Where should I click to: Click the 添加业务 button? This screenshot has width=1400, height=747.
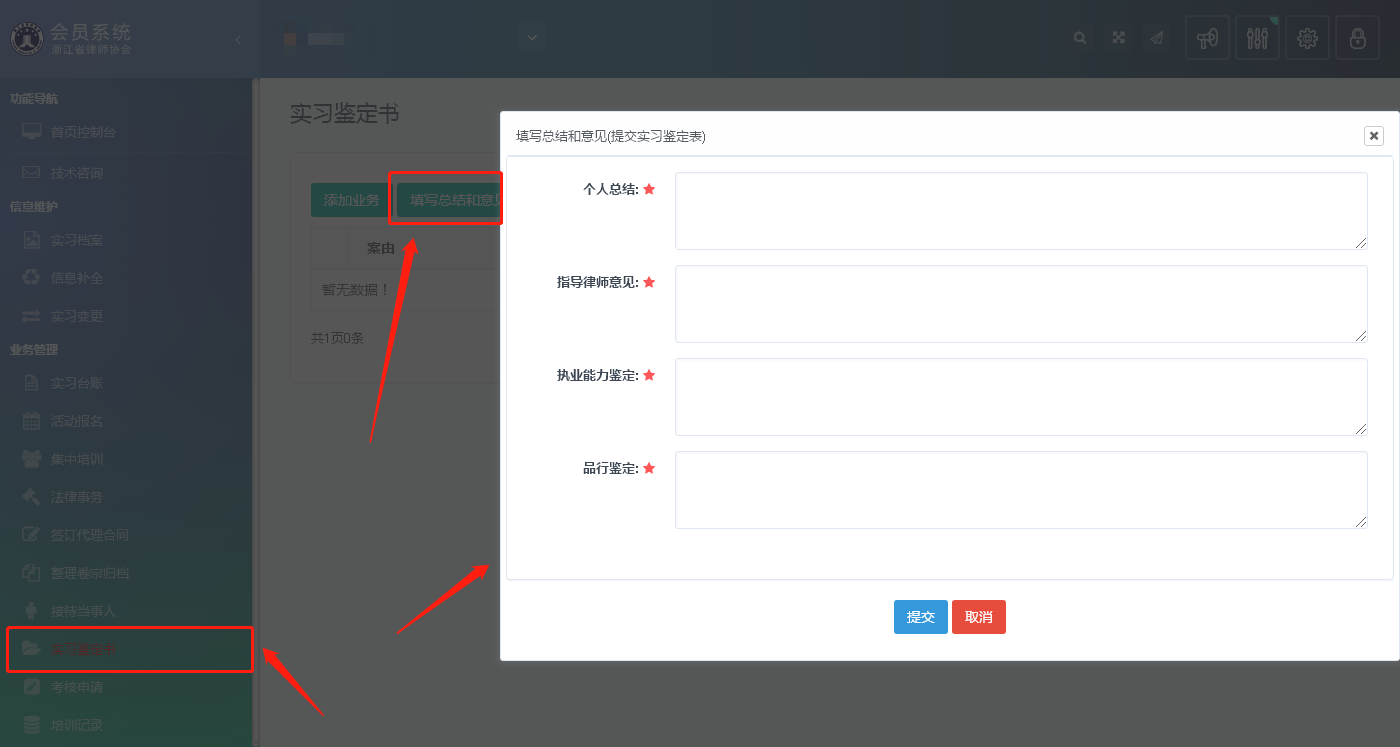tap(351, 200)
